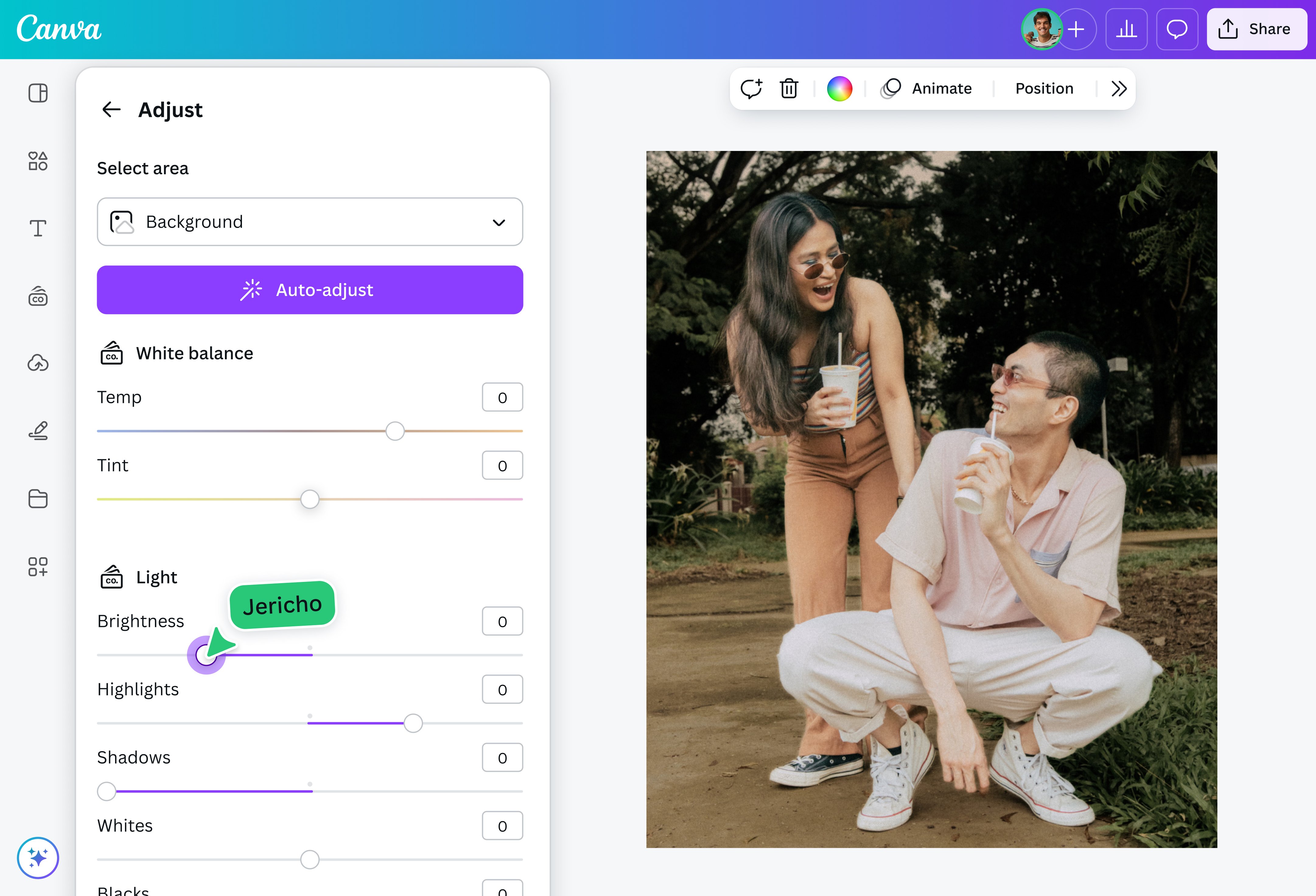The image size is (1316, 896).
Task: Click the Auto-adjust button
Action: click(310, 290)
